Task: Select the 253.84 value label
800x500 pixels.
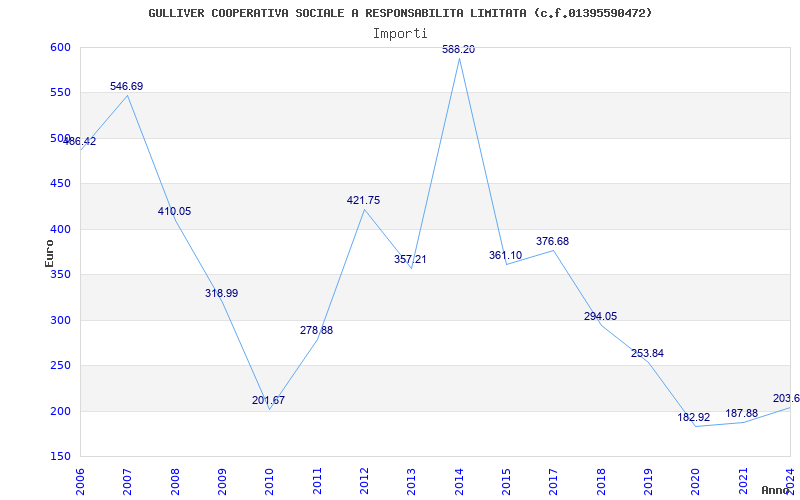Action: 647,353
